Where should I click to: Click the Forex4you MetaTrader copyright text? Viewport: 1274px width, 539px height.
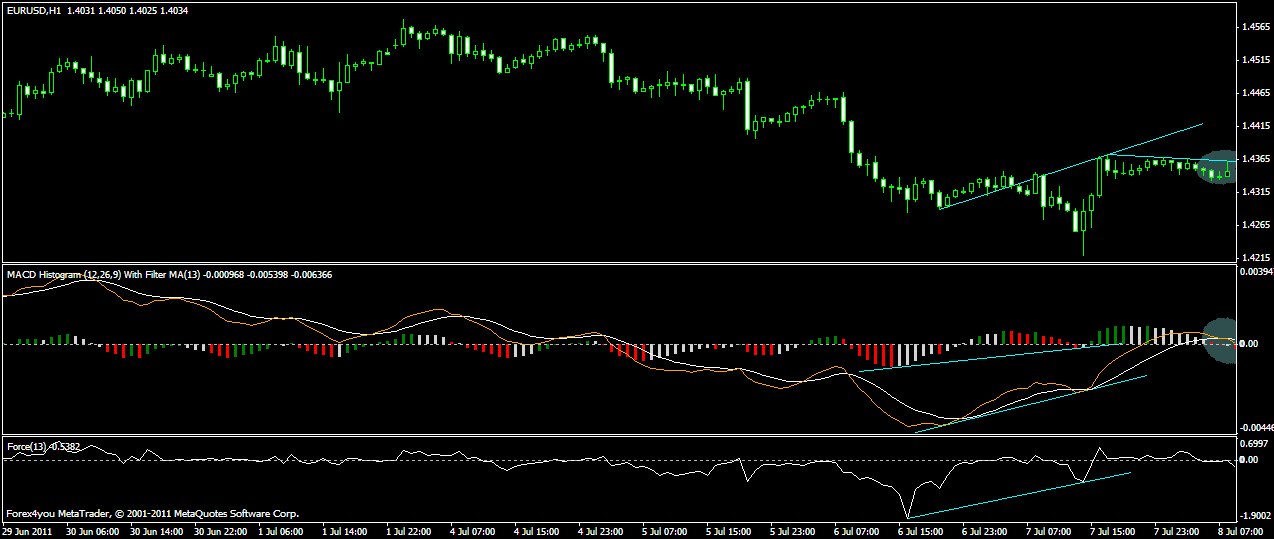(x=152, y=514)
